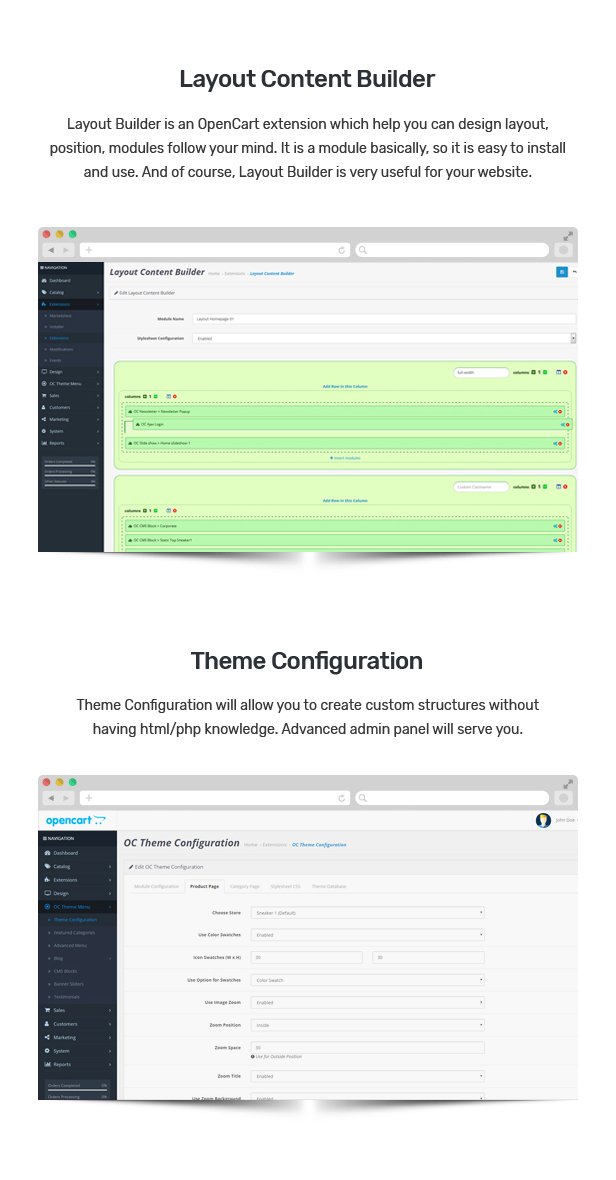Select the Product Page tab
Viewport: 616px width, 1180px height.
205,887
